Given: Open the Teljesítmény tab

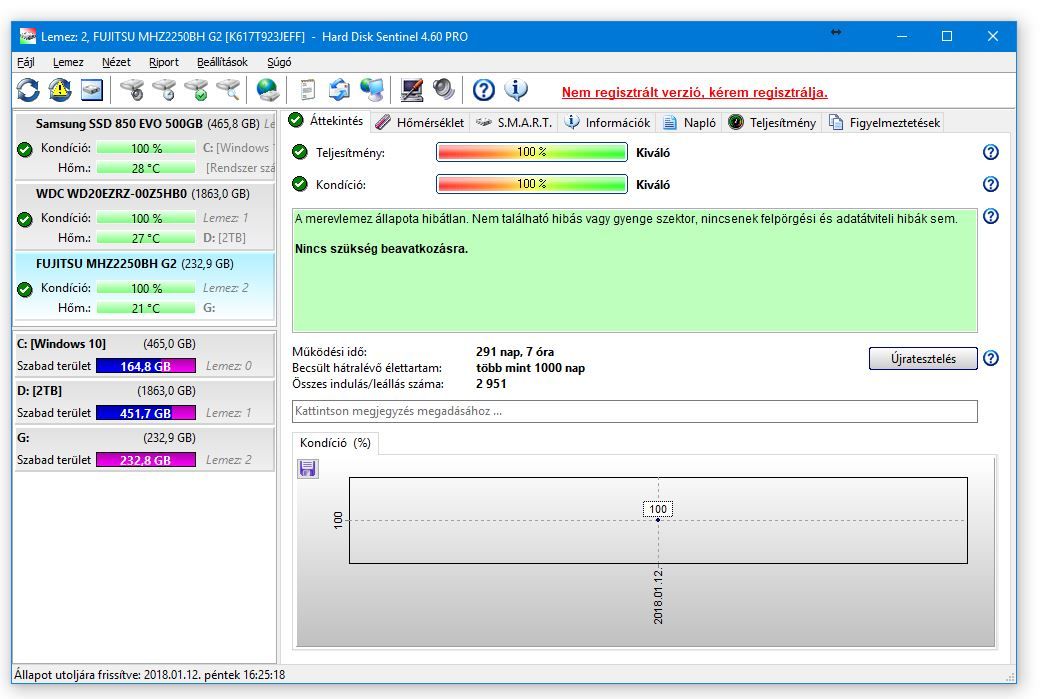Looking at the screenshot, I should 773,122.
